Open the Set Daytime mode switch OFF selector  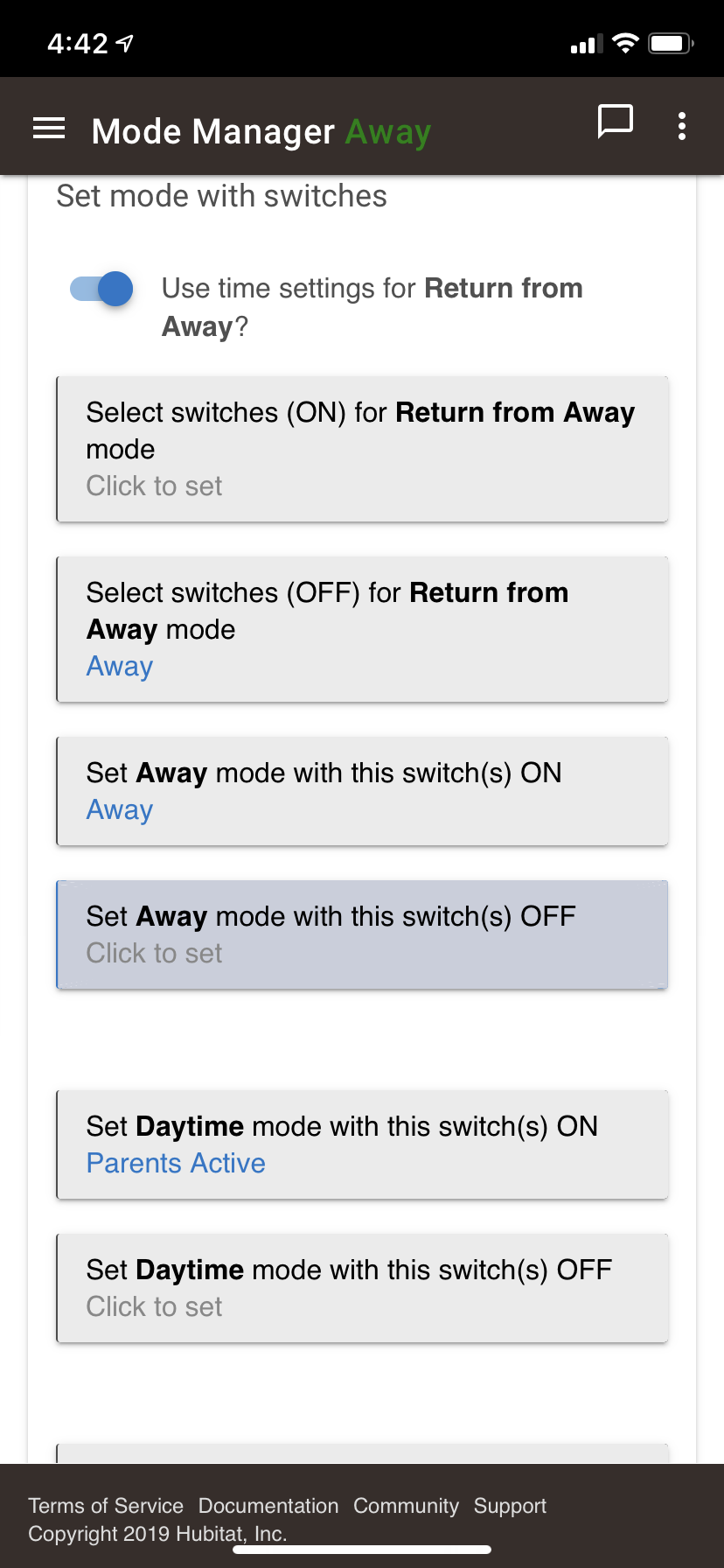point(361,1287)
